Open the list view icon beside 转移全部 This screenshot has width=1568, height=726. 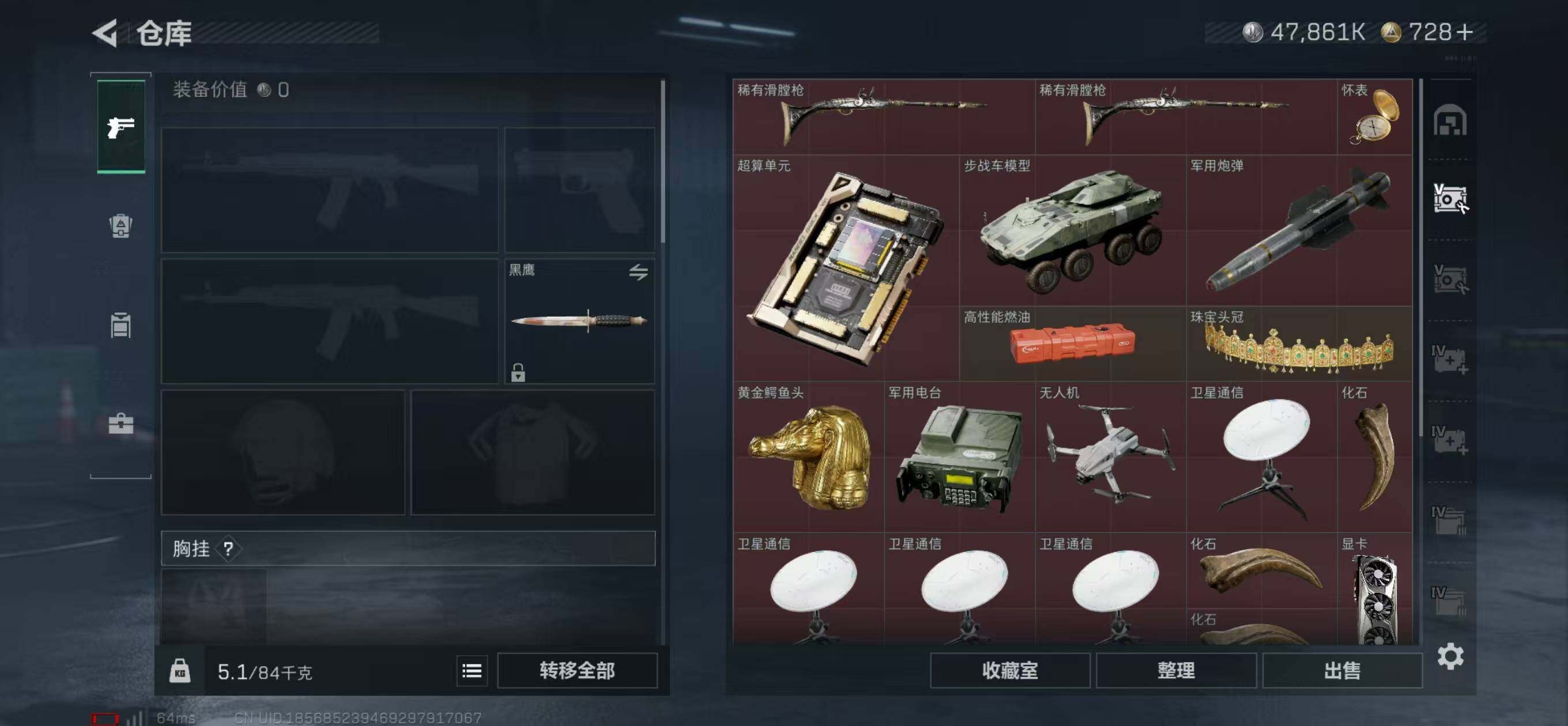(x=472, y=671)
